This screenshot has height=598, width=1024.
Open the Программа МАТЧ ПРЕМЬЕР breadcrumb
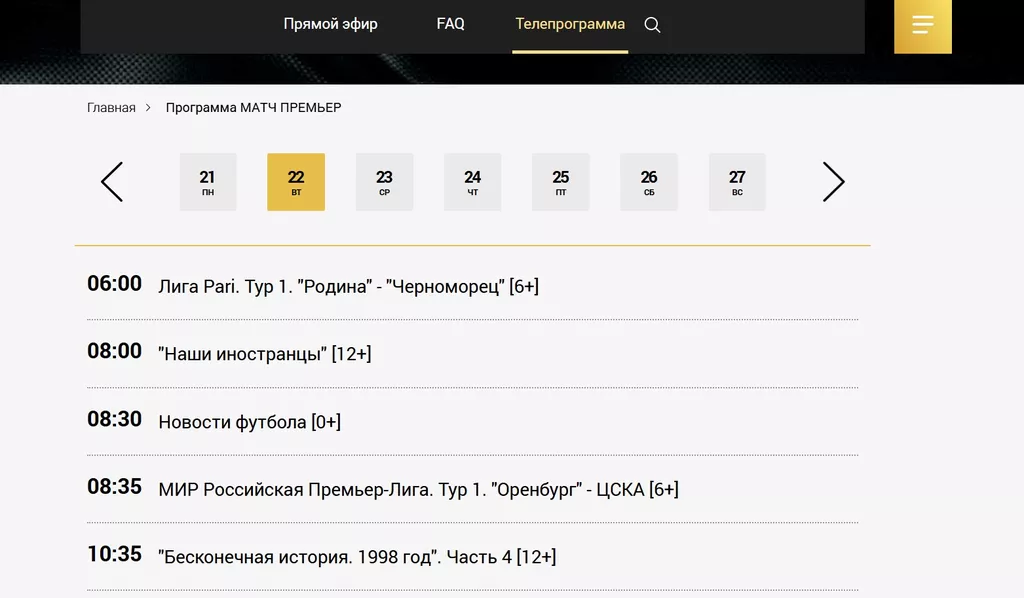tap(253, 107)
